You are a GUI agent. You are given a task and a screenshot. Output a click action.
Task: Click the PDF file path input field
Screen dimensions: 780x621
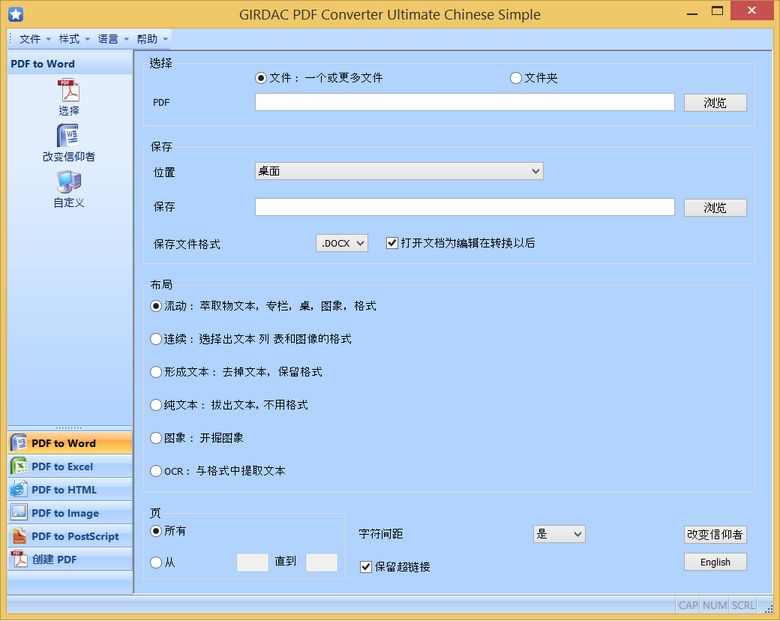pos(465,103)
